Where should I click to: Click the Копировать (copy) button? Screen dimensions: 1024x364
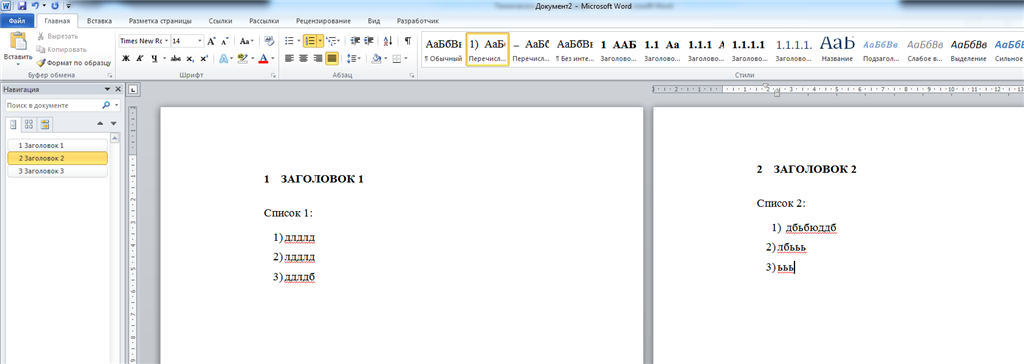[x=61, y=50]
